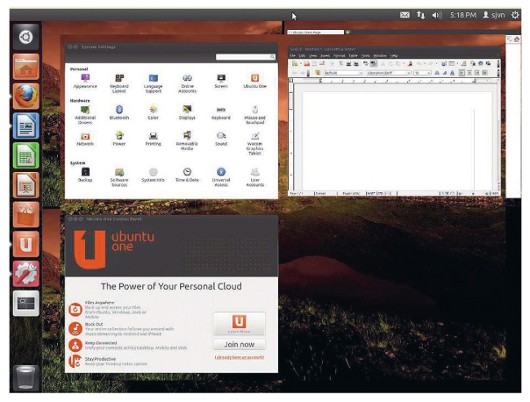530x402 pixels.
Task: Open Language Support settings
Action: click(x=153, y=84)
